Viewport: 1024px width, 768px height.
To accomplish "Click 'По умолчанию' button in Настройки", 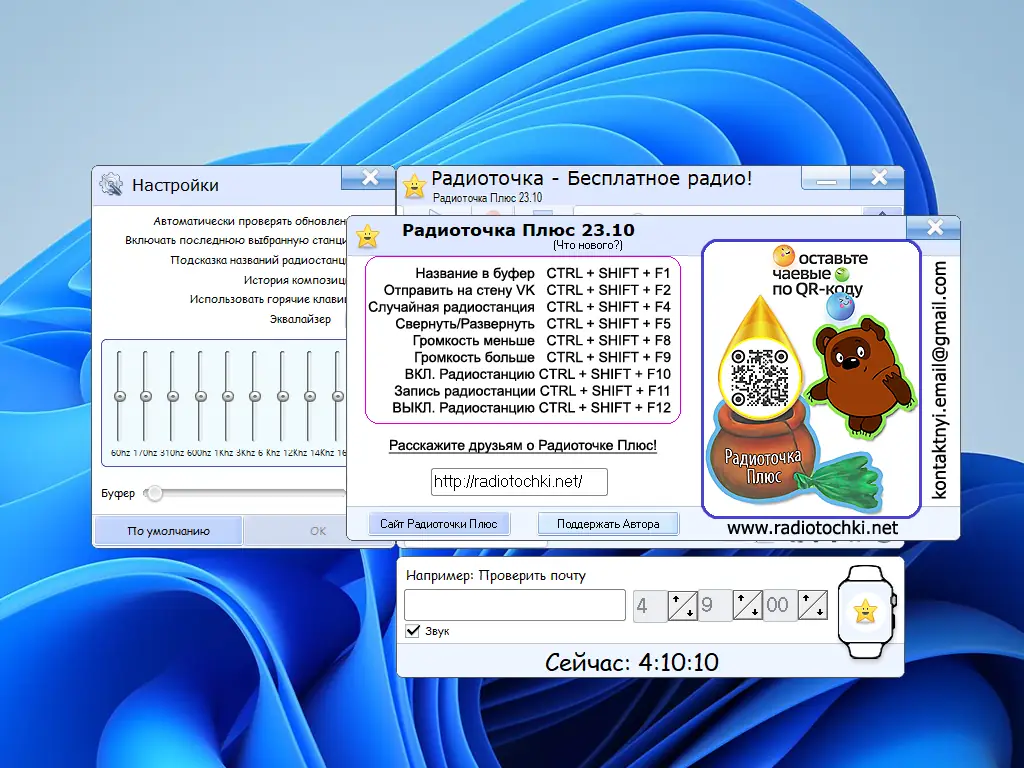I will point(168,531).
